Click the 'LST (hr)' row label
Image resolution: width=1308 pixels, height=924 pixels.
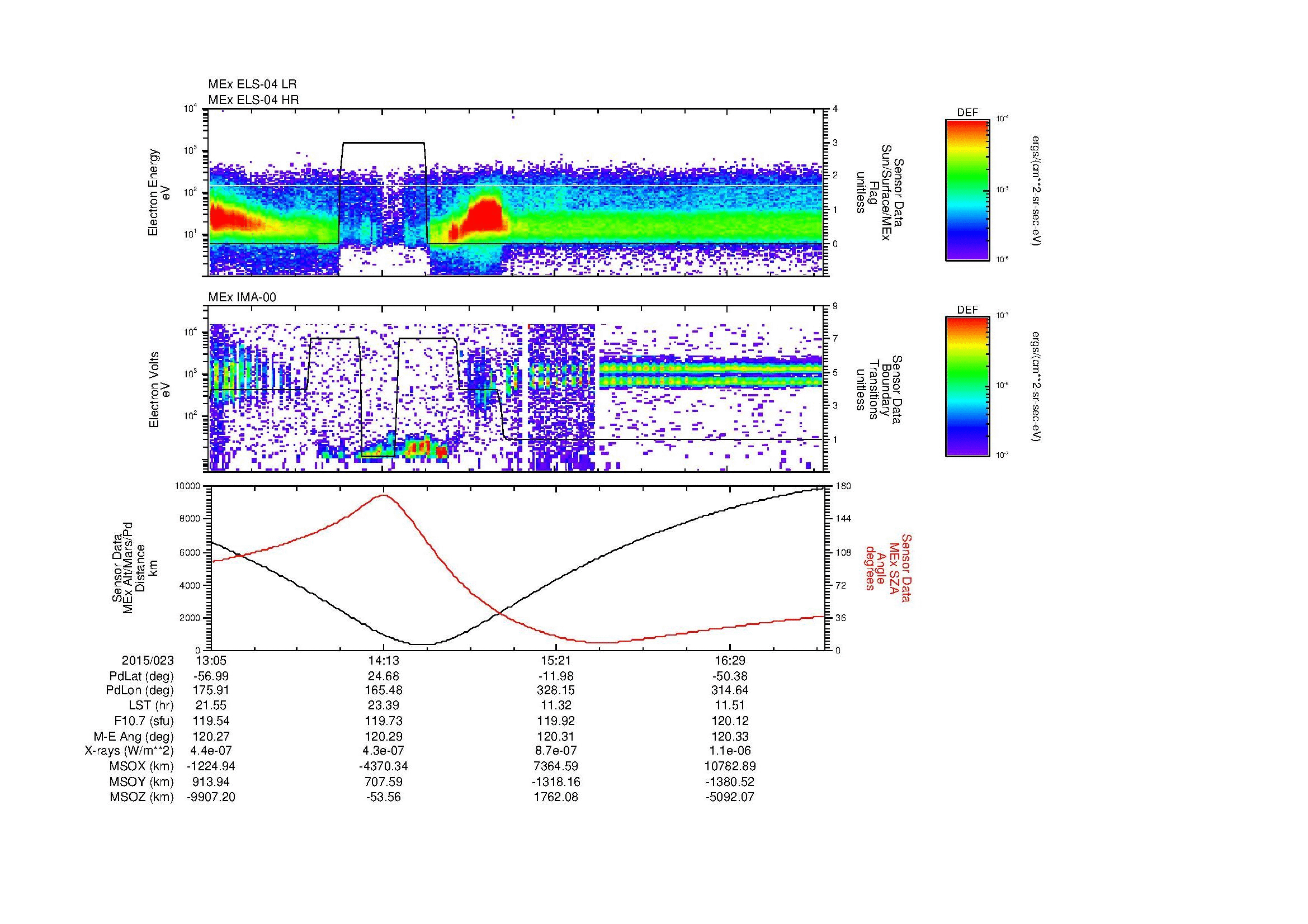click(152, 706)
